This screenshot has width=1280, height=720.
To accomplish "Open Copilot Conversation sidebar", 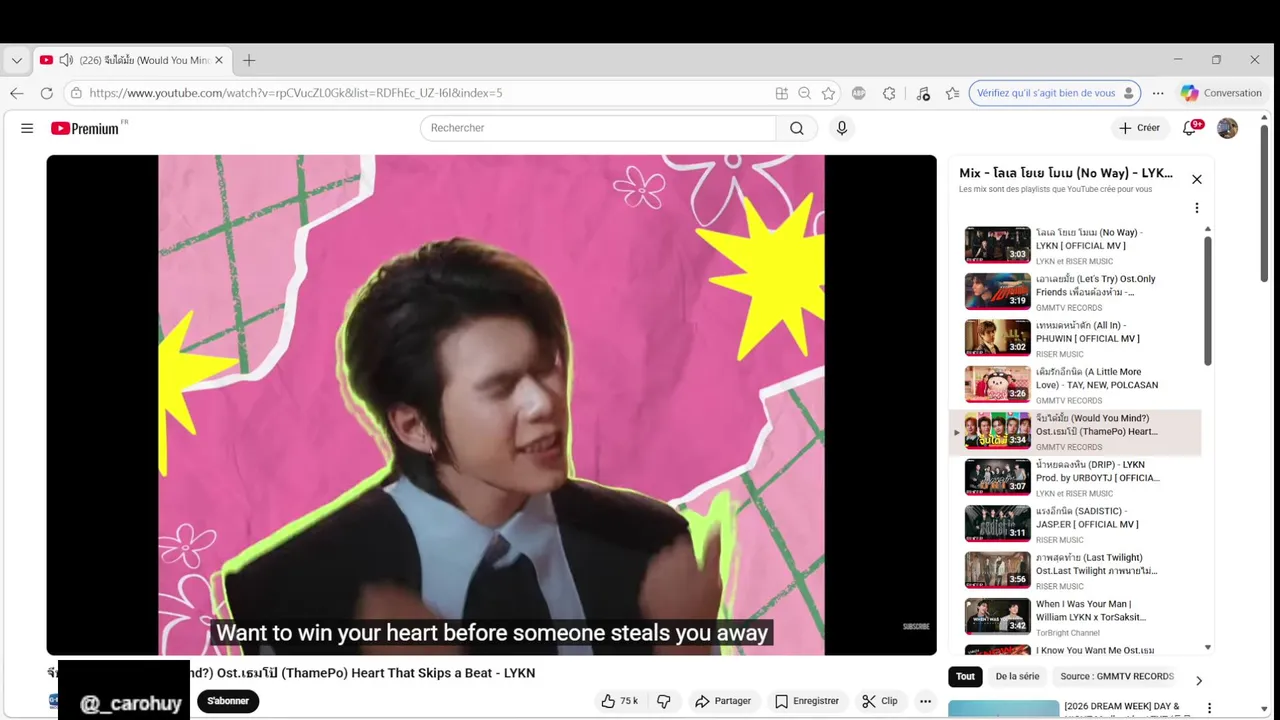I will [1221, 93].
